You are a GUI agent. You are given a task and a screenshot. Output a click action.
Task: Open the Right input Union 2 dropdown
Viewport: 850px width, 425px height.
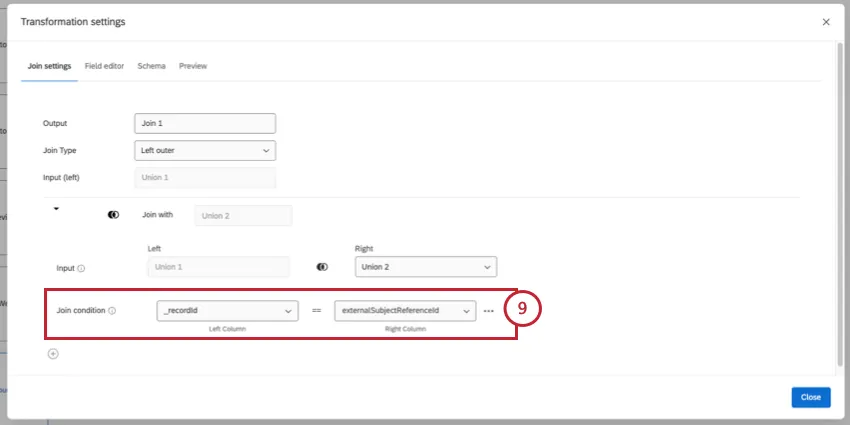[426, 267]
